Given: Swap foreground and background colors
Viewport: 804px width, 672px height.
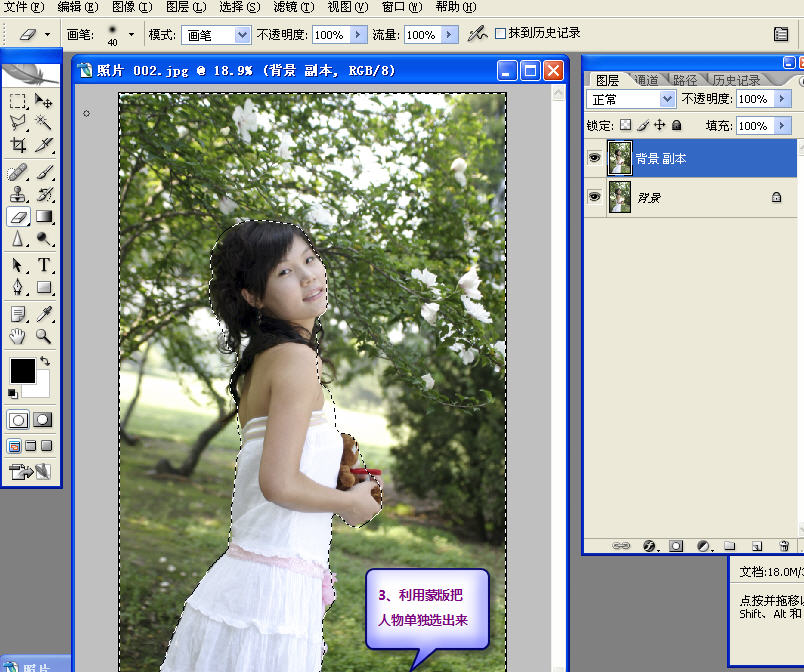Looking at the screenshot, I should coord(45,361).
